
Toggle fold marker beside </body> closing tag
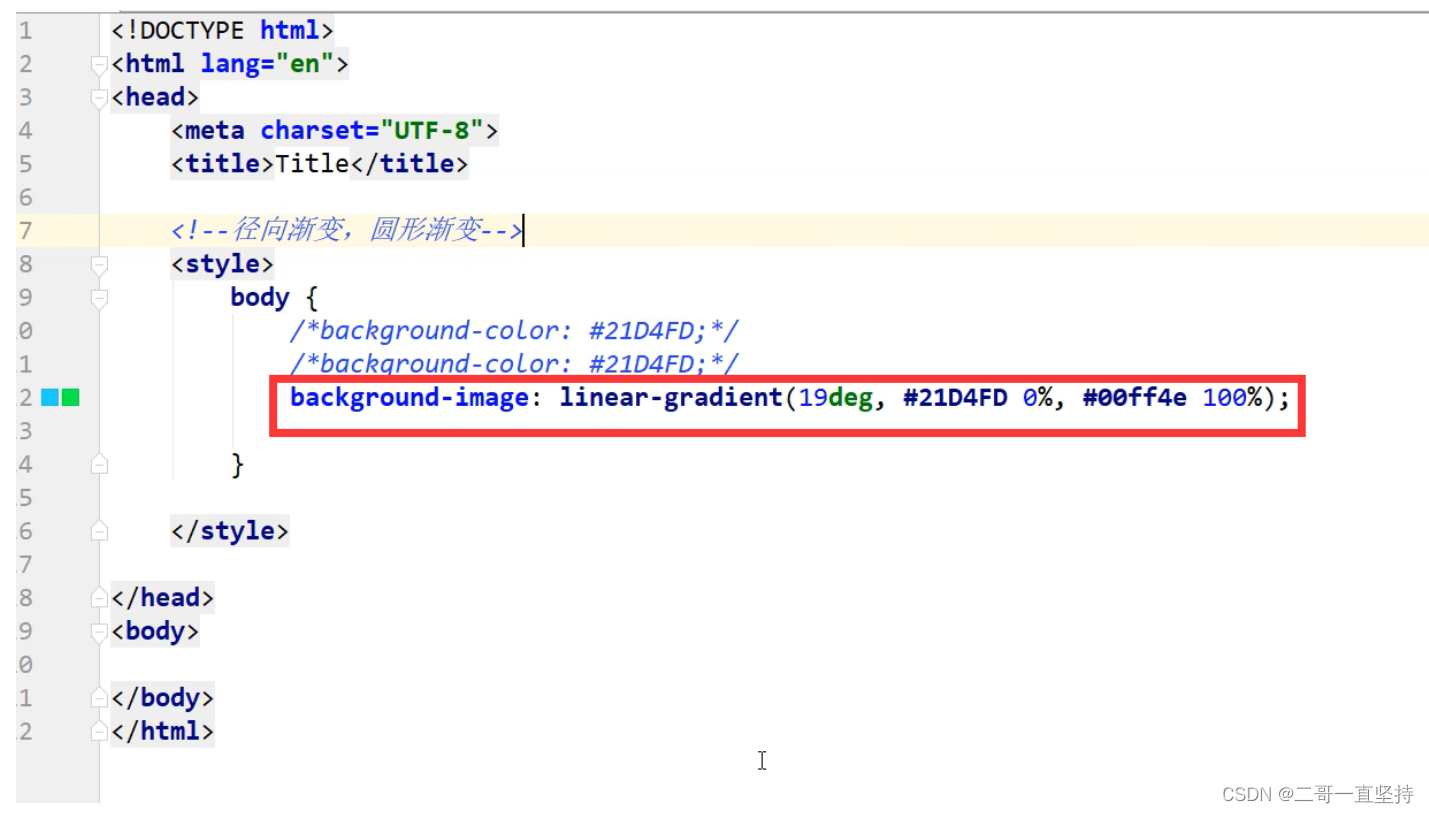99,698
